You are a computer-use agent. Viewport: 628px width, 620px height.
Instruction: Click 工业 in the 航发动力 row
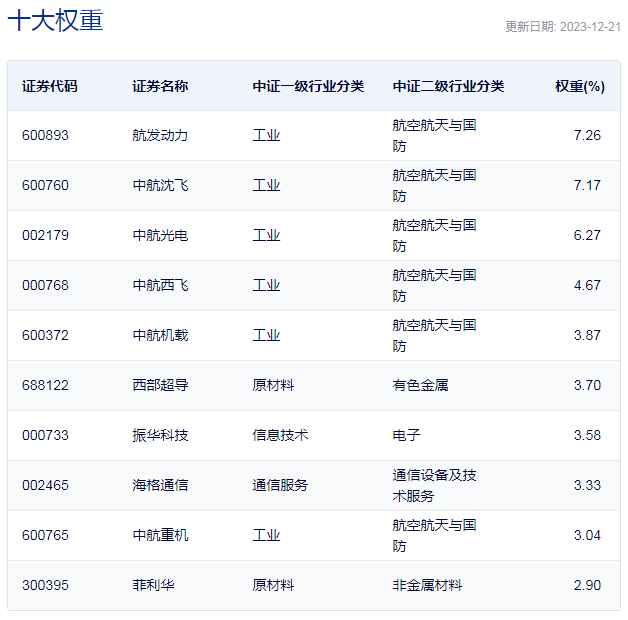tap(266, 135)
